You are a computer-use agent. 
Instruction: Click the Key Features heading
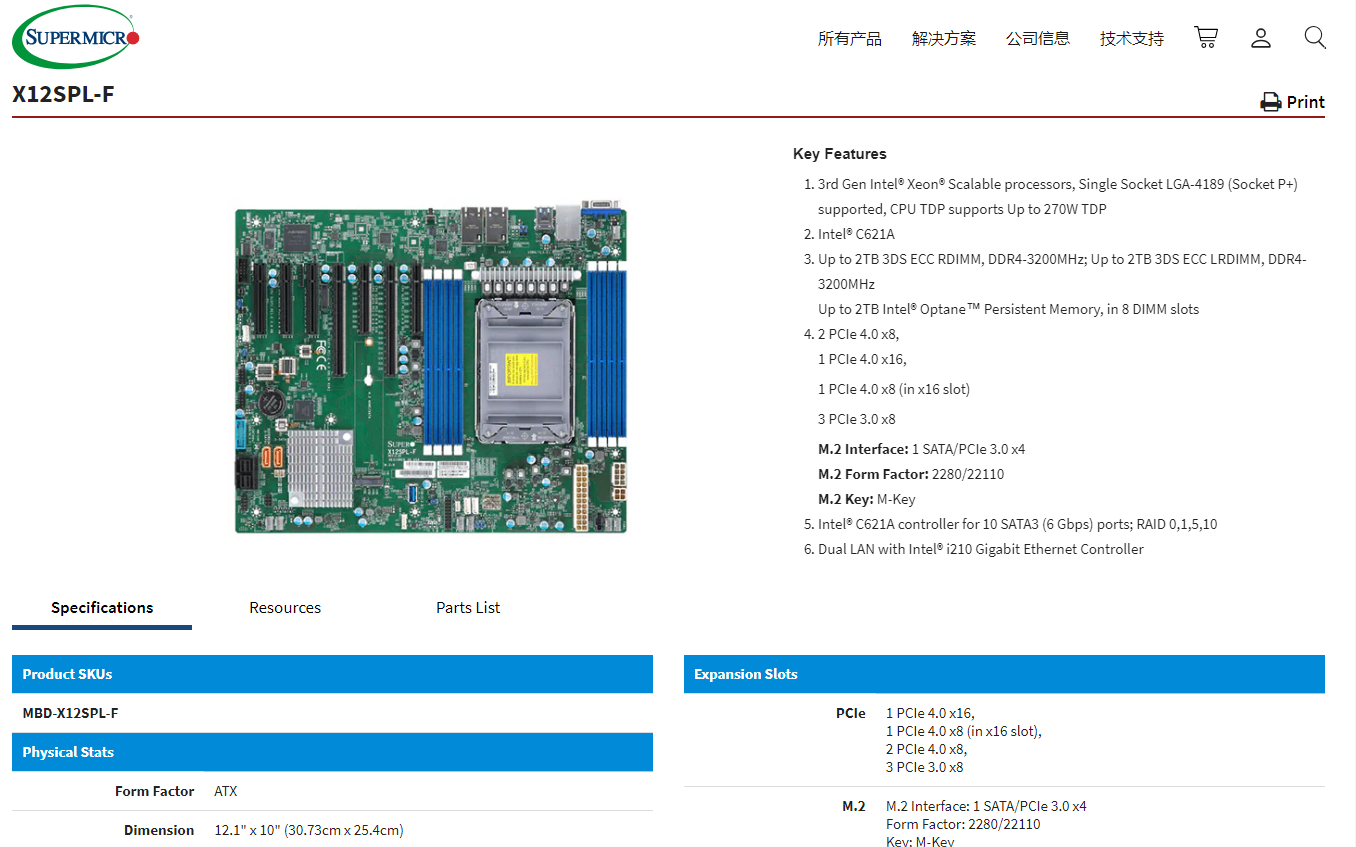tap(839, 154)
